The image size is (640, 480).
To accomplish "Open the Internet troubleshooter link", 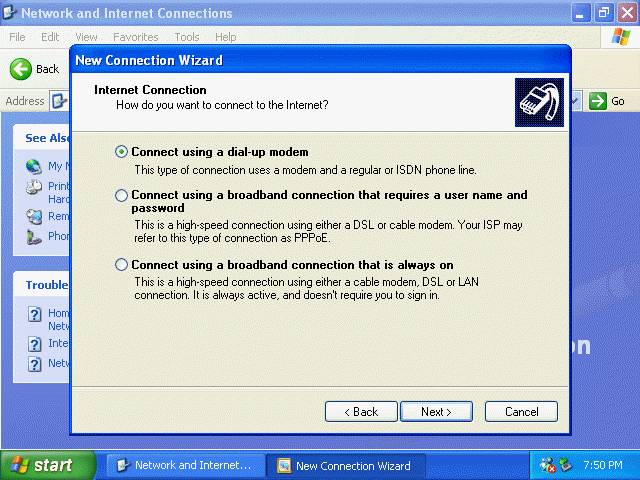I will [58, 343].
